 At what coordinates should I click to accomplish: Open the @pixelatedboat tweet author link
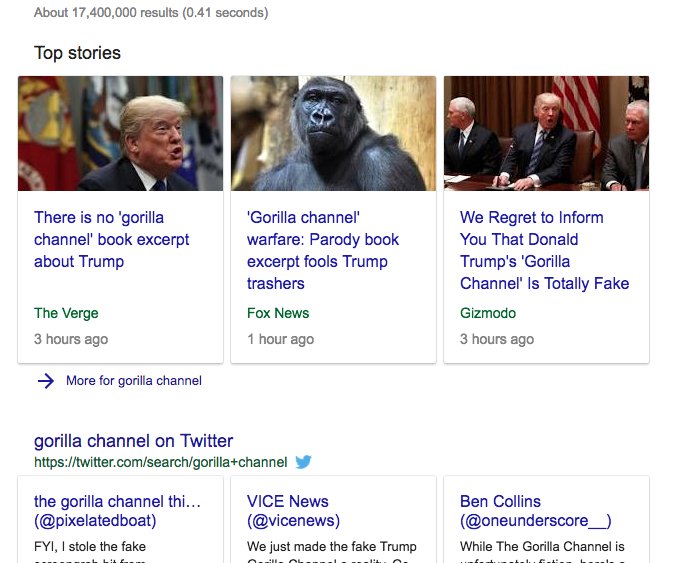[x=117, y=511]
